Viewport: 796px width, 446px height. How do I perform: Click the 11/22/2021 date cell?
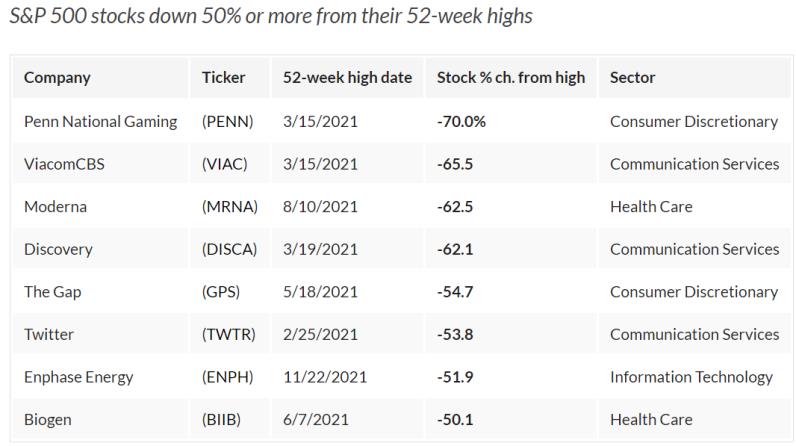(325, 377)
